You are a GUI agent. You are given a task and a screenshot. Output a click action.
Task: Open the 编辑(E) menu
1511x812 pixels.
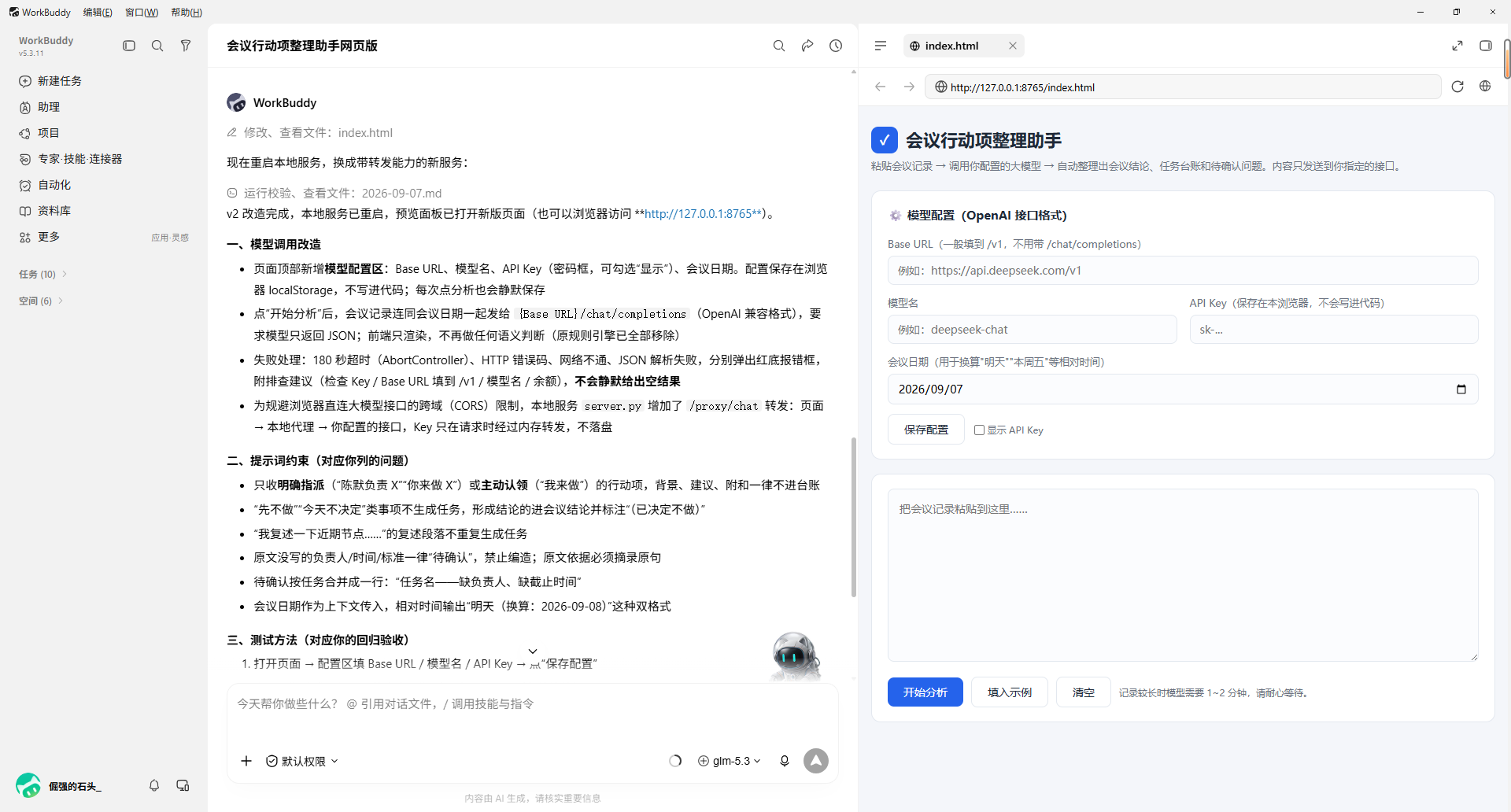98,12
